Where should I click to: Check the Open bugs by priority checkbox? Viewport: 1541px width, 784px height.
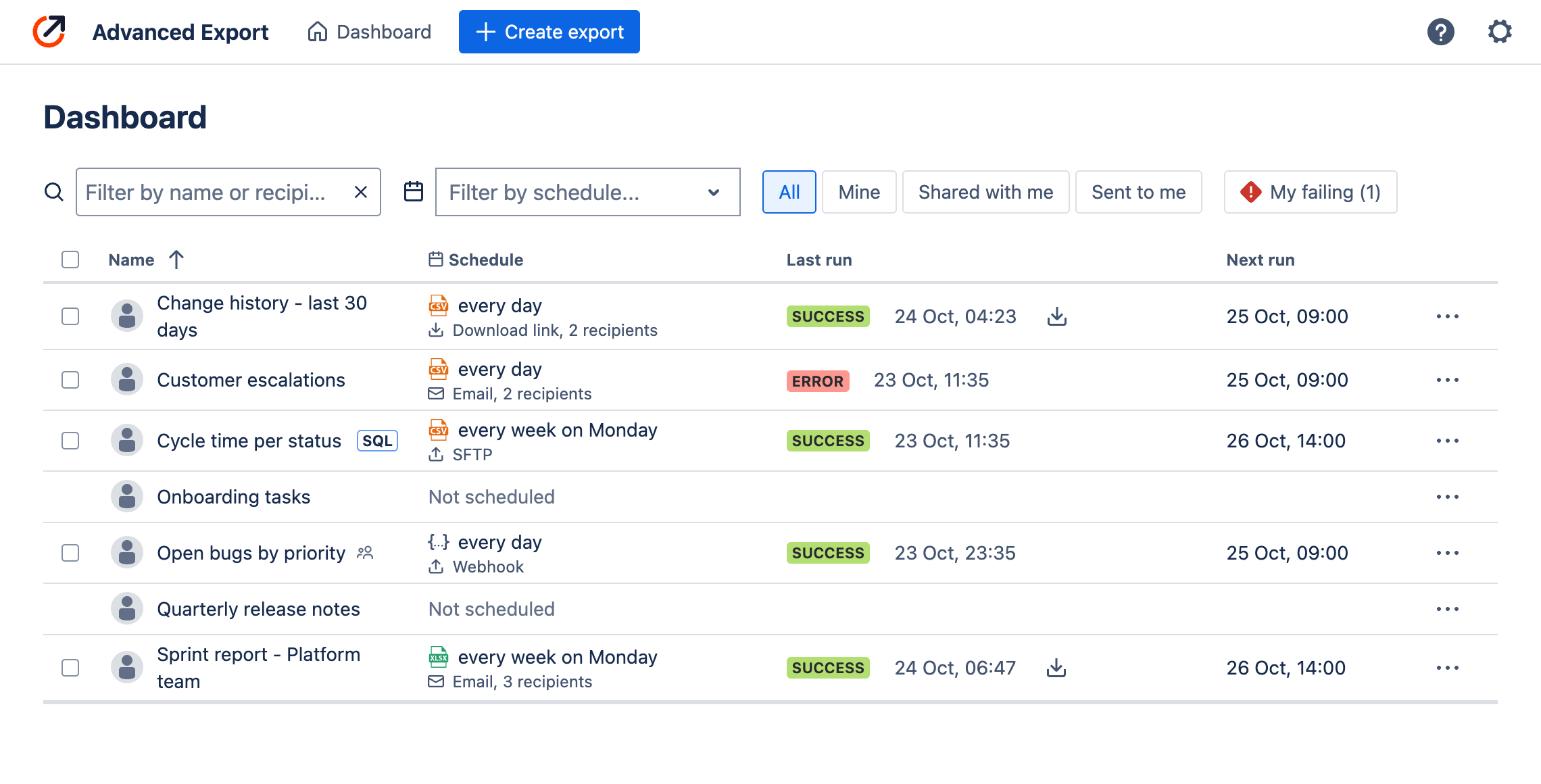(x=70, y=553)
